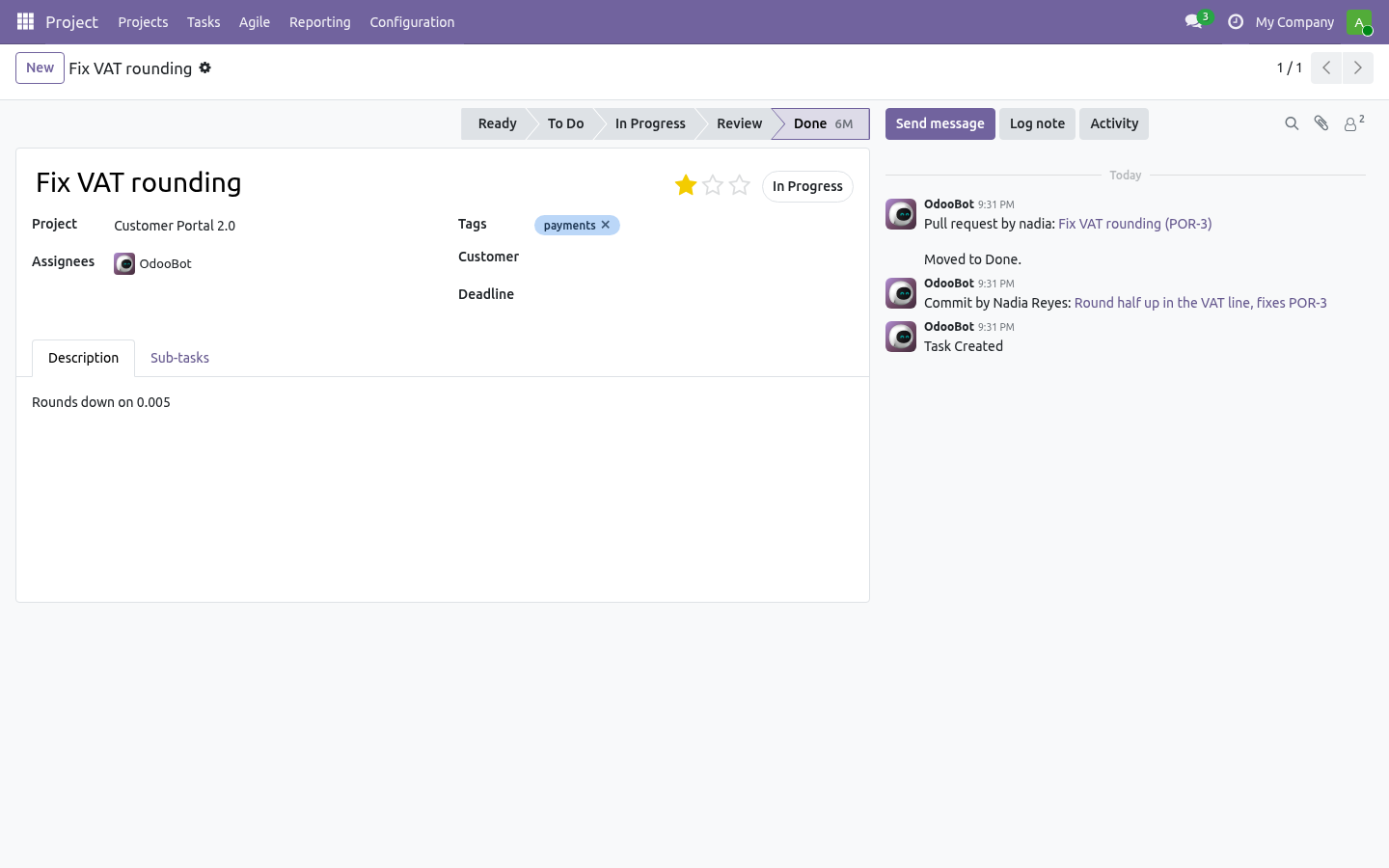Viewport: 1389px width, 868px height.
Task: Click Log note button
Action: pyautogui.click(x=1037, y=123)
